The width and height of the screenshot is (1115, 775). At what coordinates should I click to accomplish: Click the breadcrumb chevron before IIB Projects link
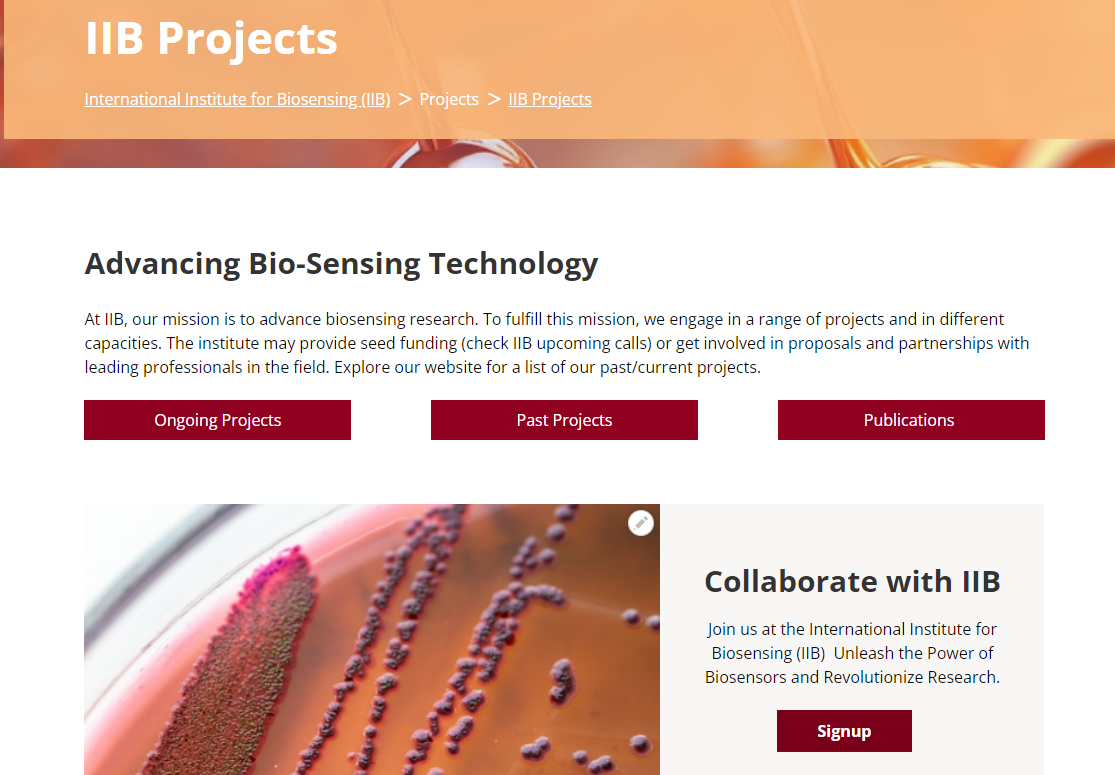click(x=494, y=99)
